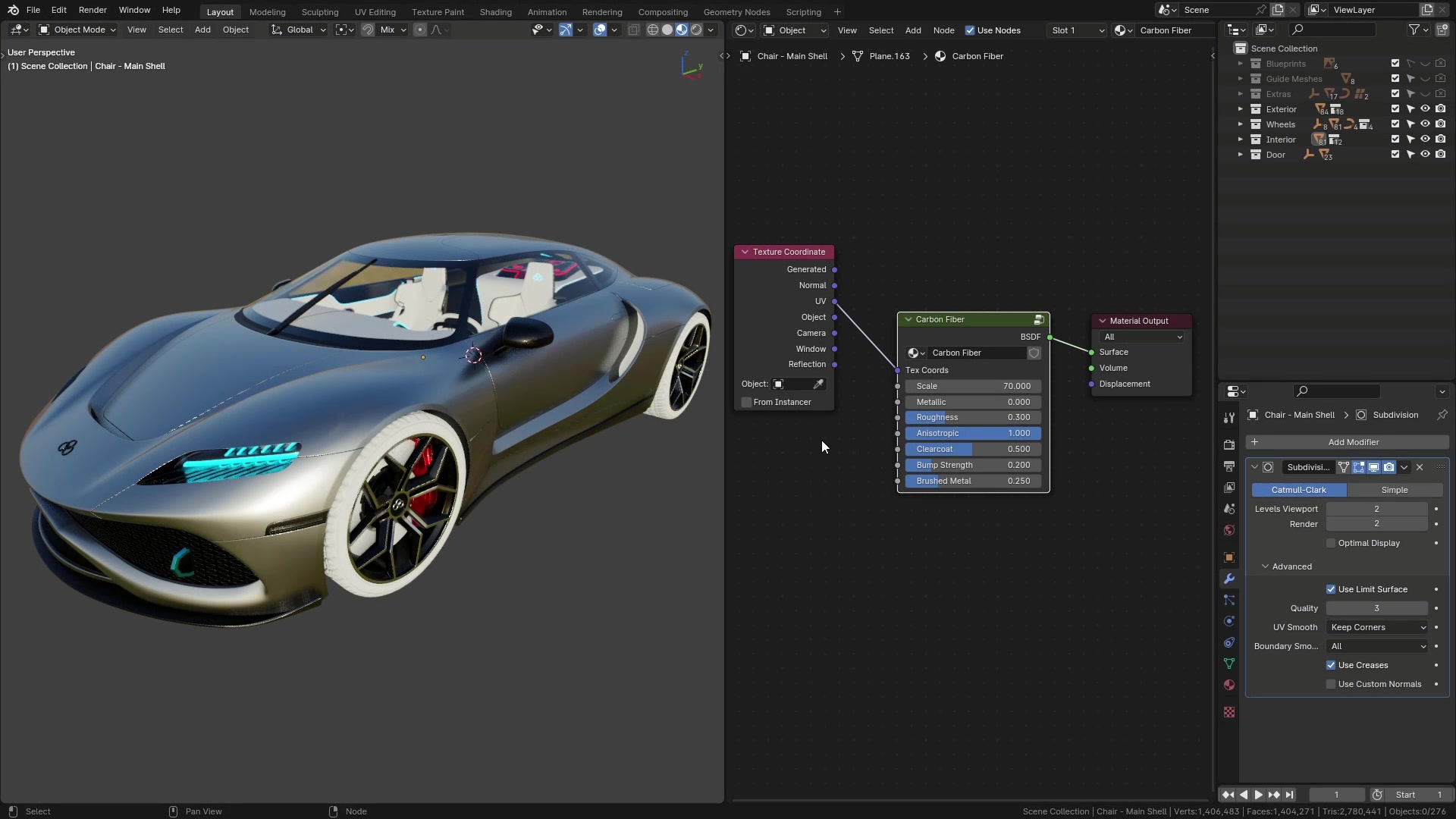Enable Use Custom Normals checkbox
Image resolution: width=1456 pixels, height=819 pixels.
[x=1331, y=684]
